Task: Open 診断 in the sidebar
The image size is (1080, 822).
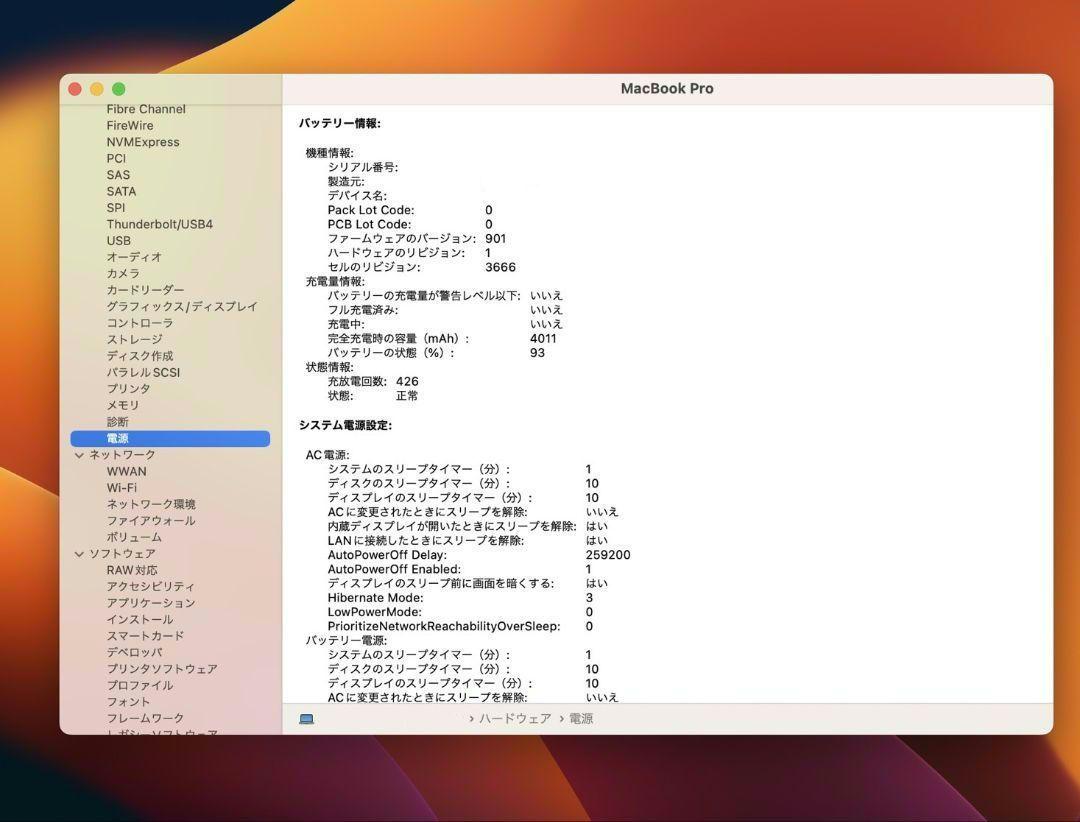Action: pyautogui.click(x=118, y=422)
